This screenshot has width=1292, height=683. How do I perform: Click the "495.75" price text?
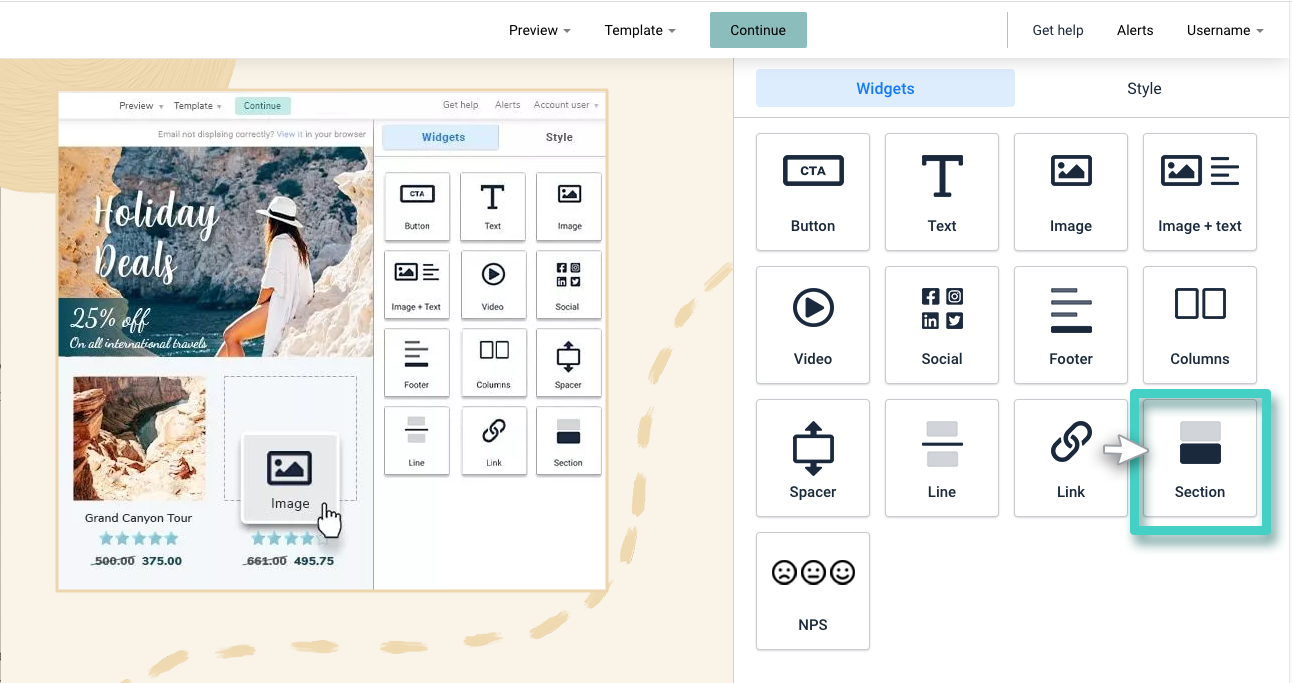point(314,561)
